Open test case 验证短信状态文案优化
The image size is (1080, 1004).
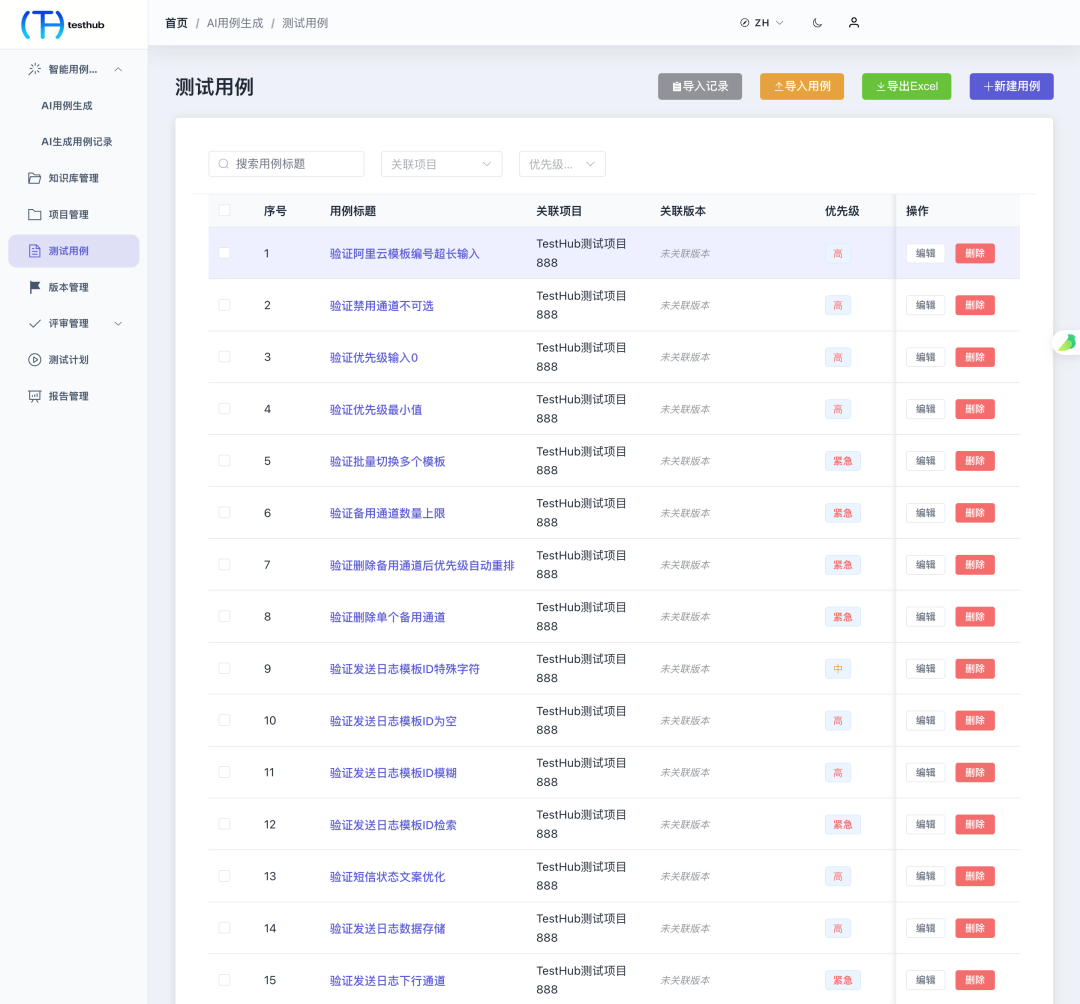pos(387,877)
